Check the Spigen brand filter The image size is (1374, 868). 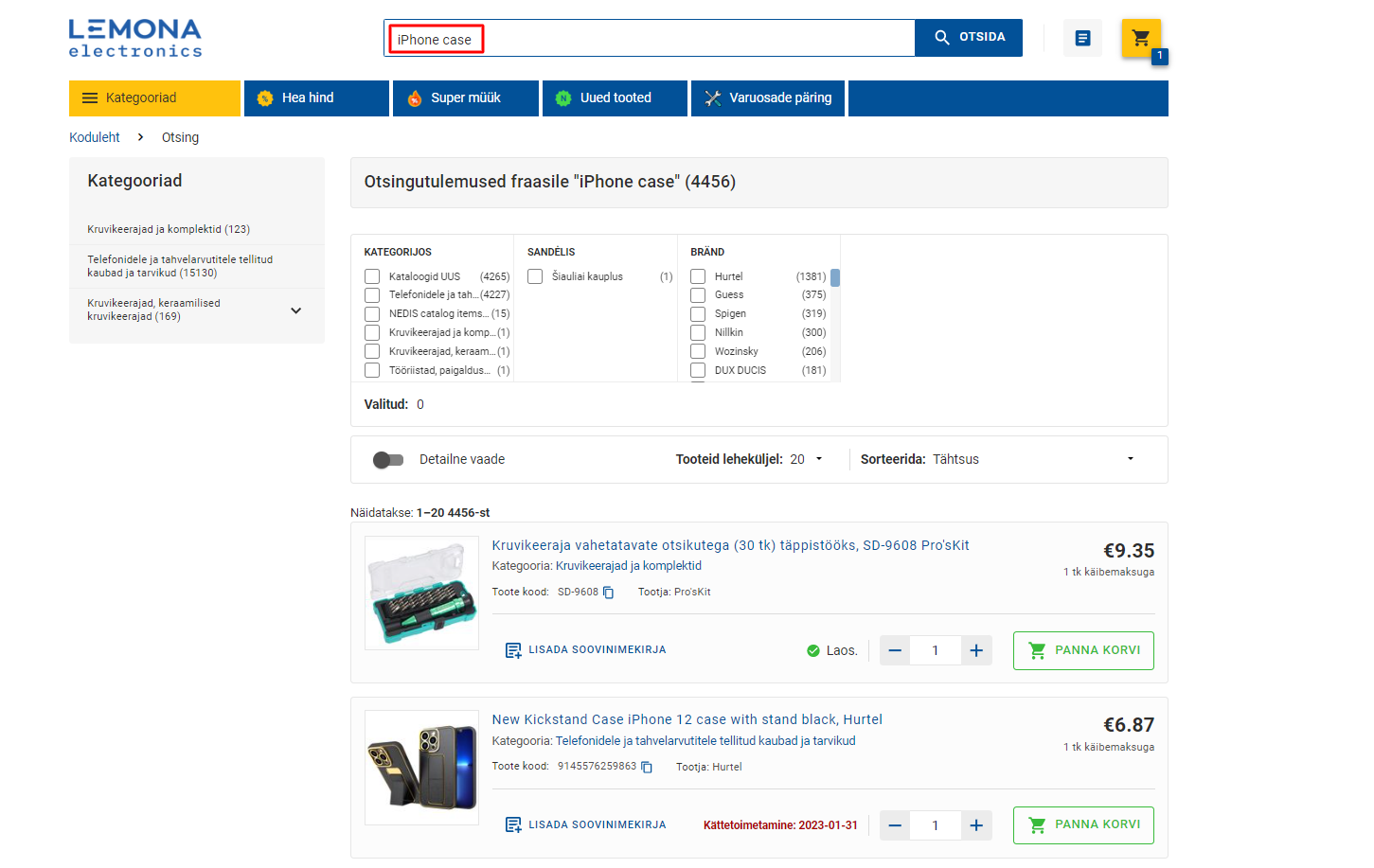(x=698, y=314)
